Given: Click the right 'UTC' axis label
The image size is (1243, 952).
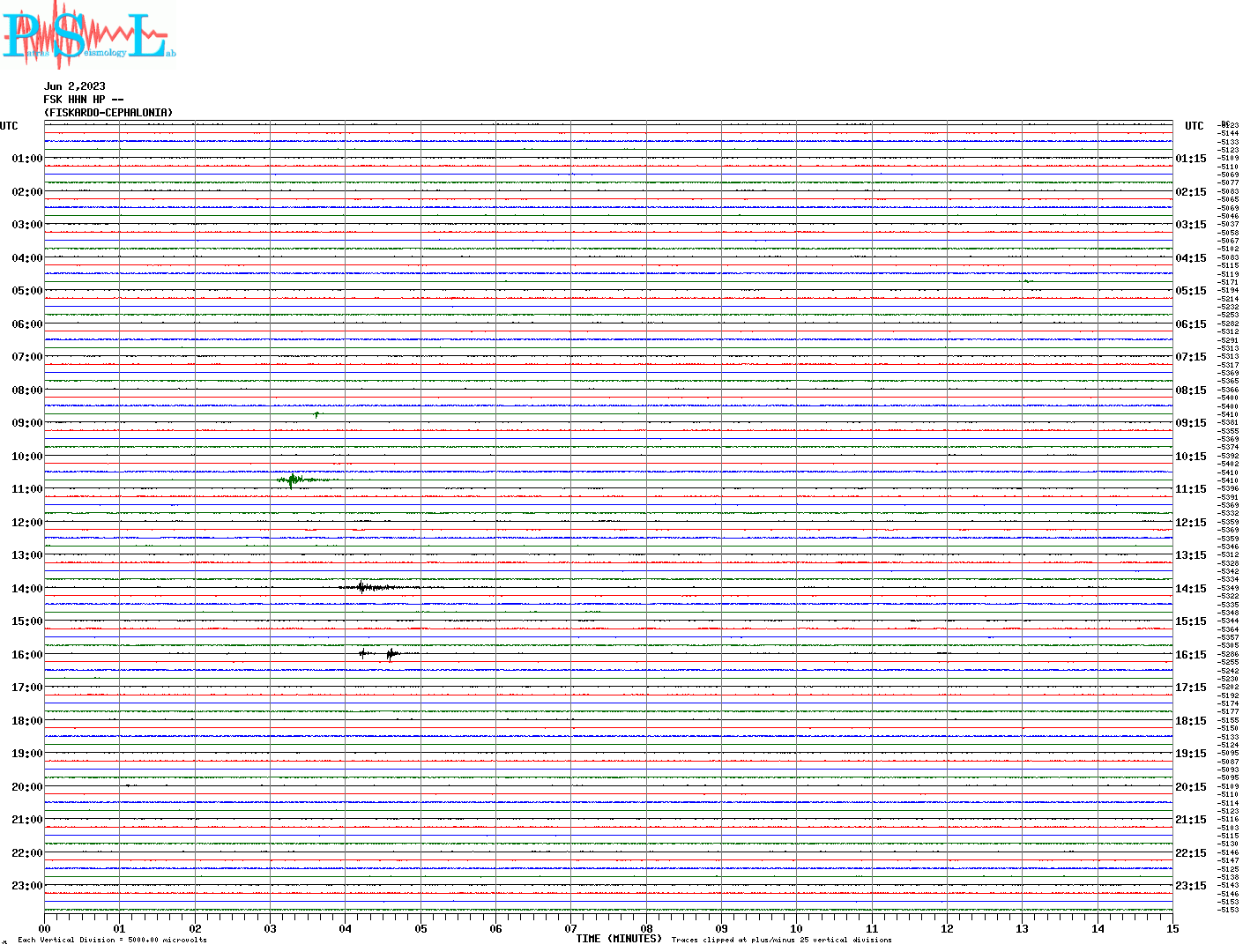Looking at the screenshot, I should [1195, 126].
